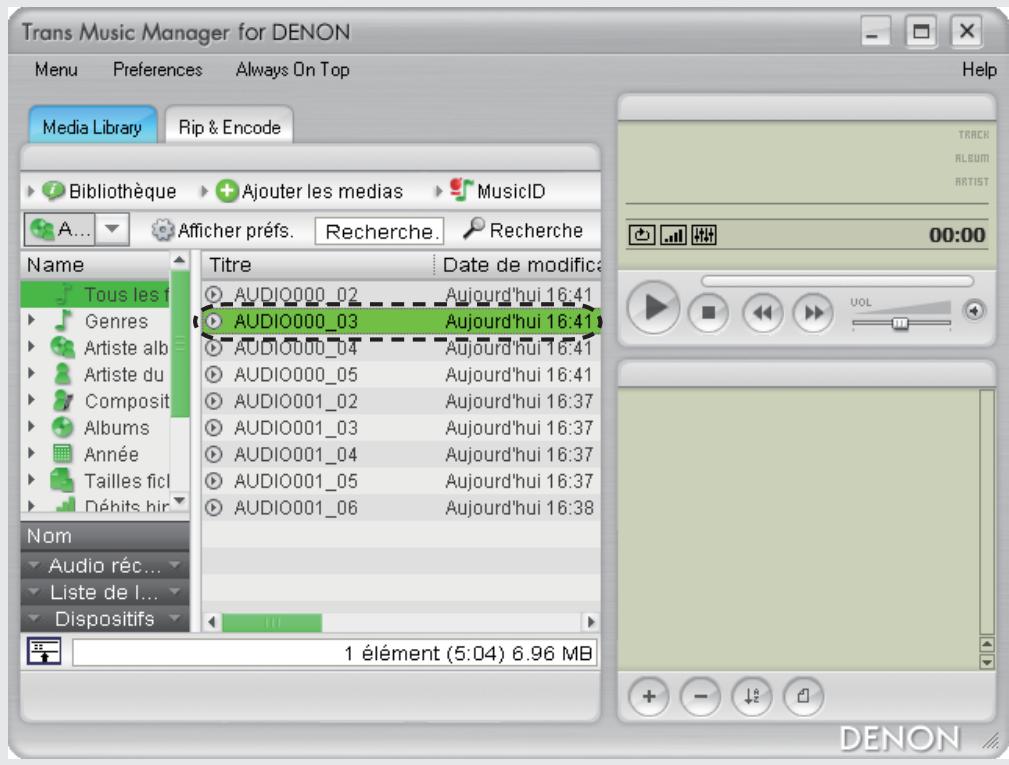Select track AUDIO000_03
1009x765 pixels.
[402, 321]
